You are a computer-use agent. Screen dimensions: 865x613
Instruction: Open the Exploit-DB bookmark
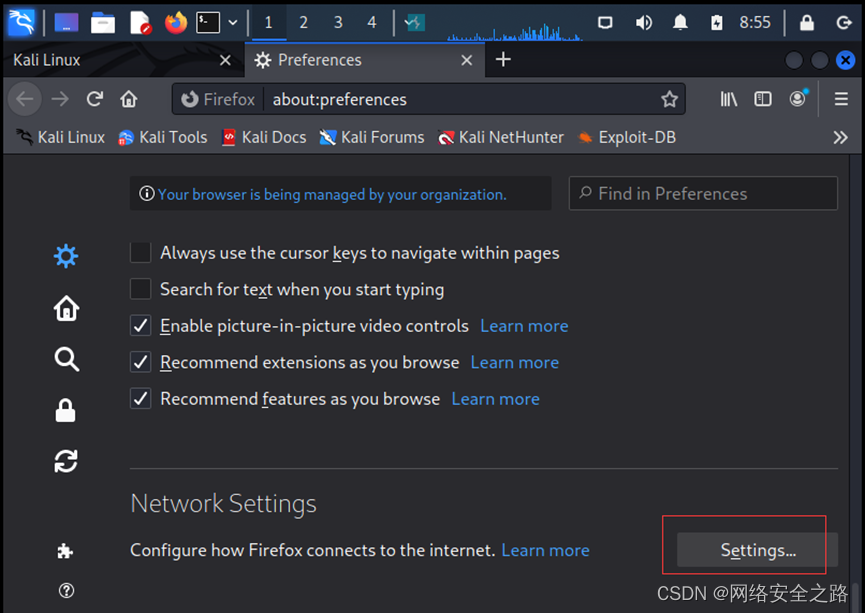point(626,137)
